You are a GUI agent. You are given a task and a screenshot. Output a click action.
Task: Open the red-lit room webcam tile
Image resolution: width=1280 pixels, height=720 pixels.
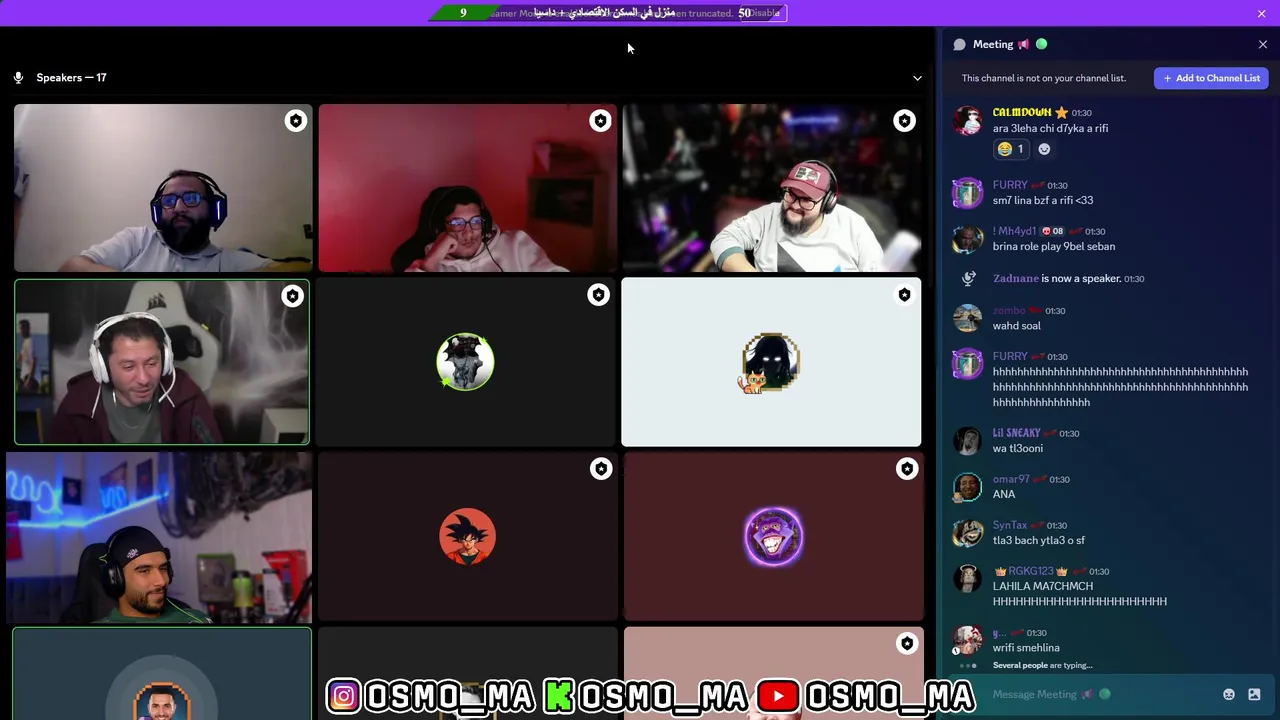coord(468,188)
